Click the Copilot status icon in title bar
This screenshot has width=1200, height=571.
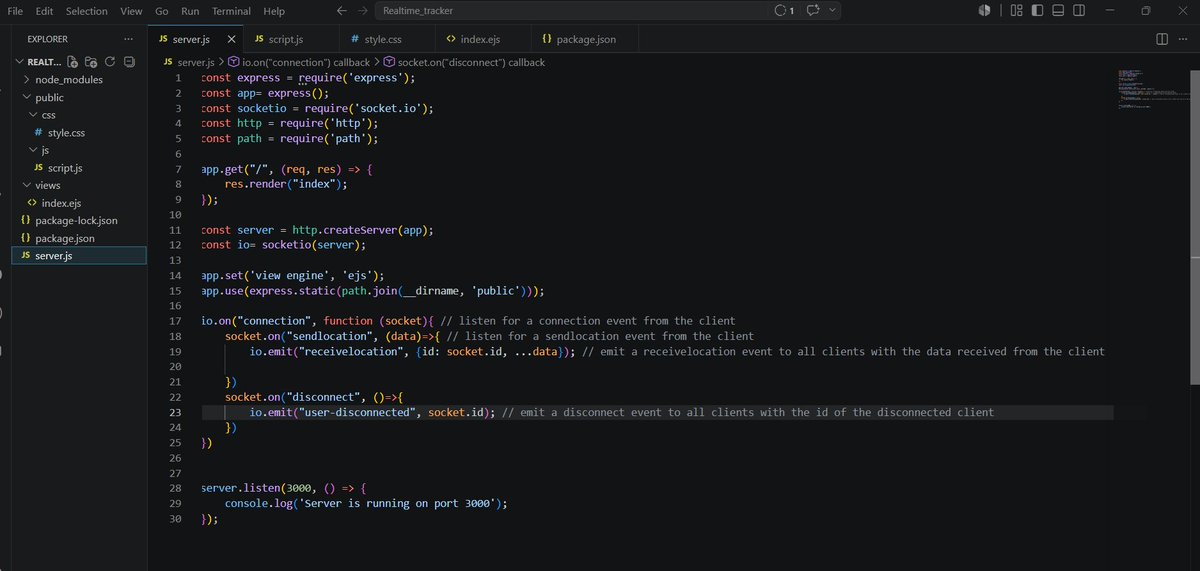click(x=984, y=10)
